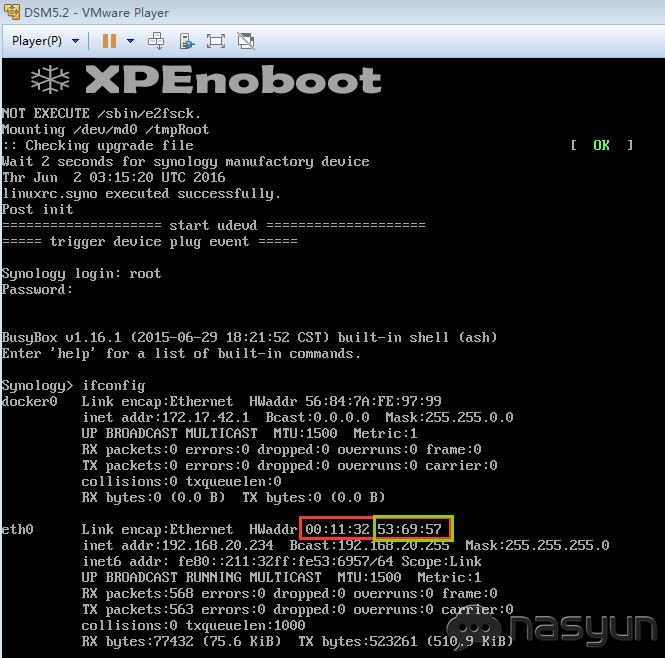Viewport: 665px width, 658px height.
Task: Click trigger device plug event line
Action: click(x=150, y=242)
